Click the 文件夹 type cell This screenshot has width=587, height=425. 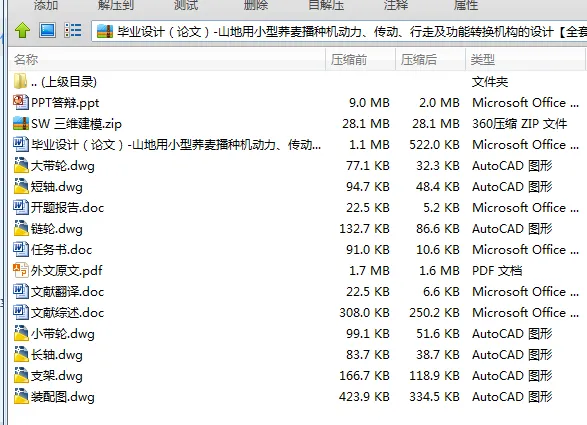pos(490,82)
